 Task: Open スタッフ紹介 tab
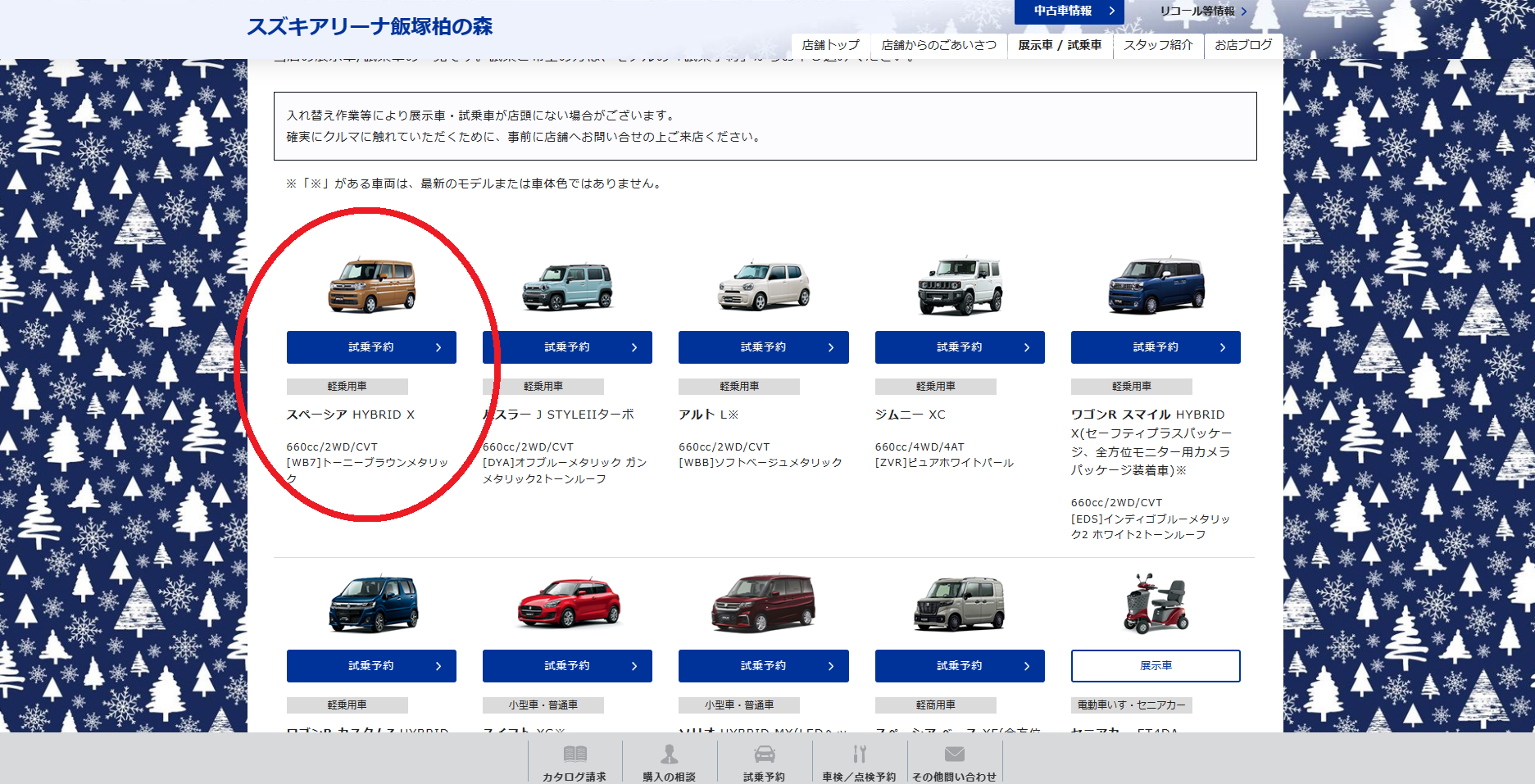point(1158,45)
